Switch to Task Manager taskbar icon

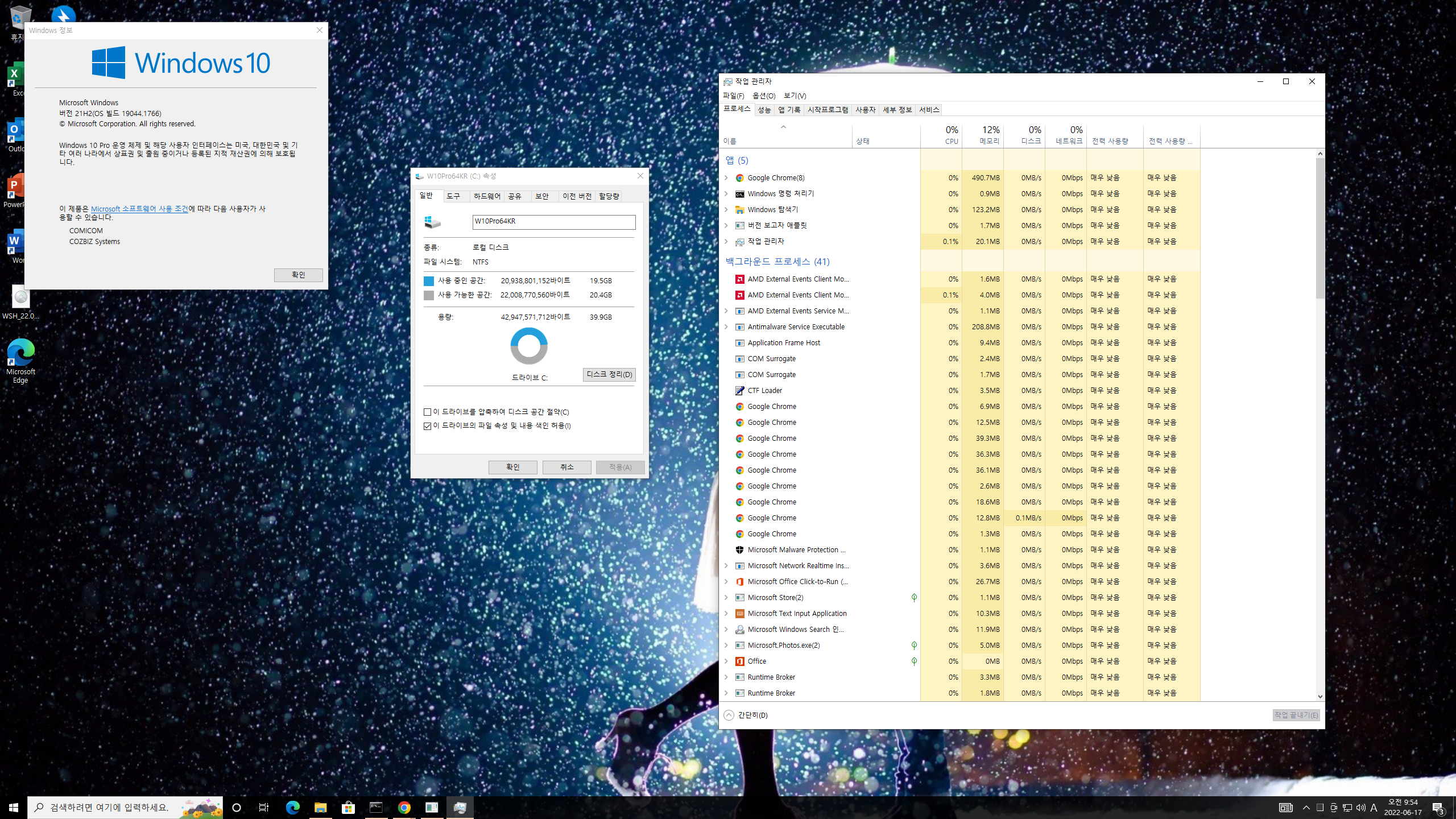pos(460,807)
